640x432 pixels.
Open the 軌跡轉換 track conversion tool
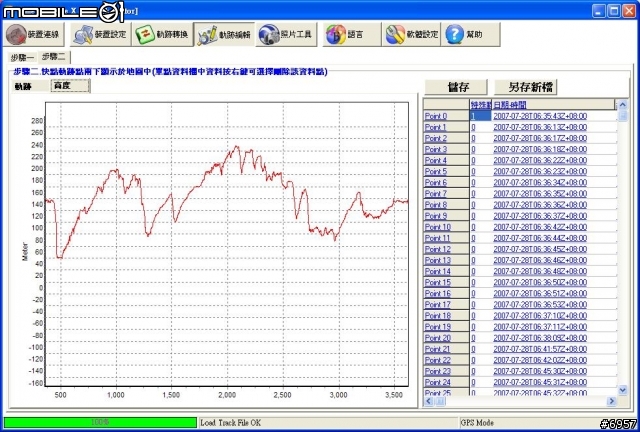(162, 34)
